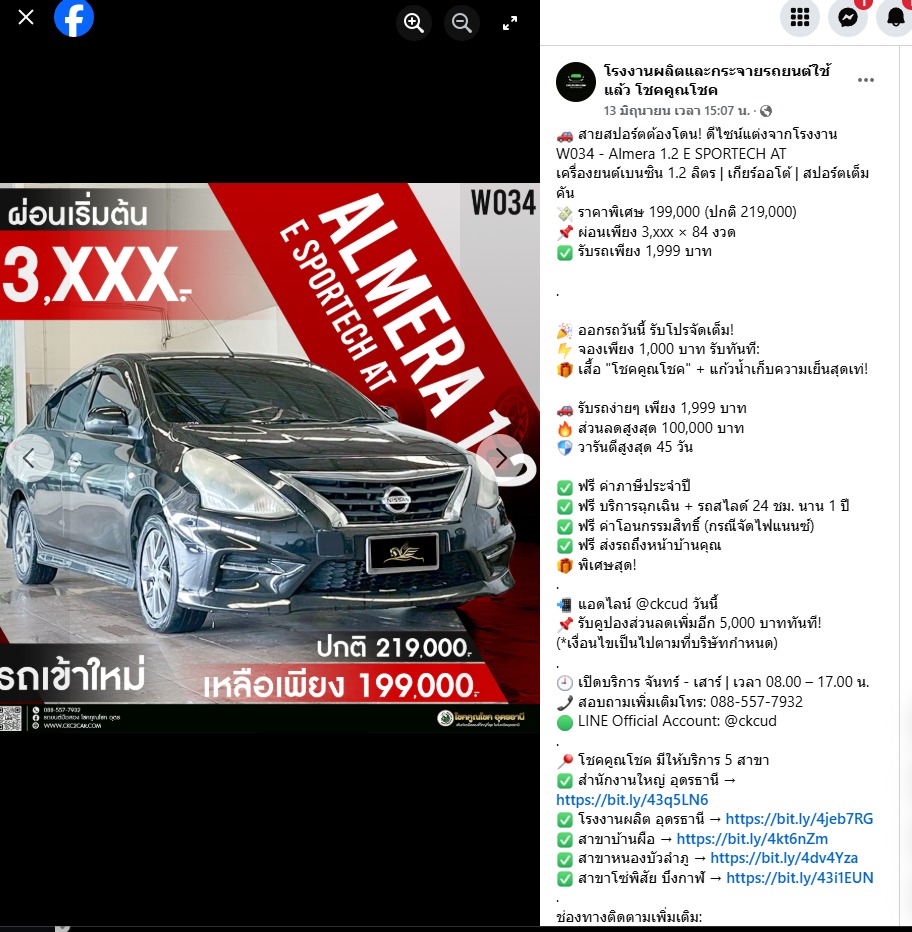
Task: Open the page's profile picture
Action: 575,82
